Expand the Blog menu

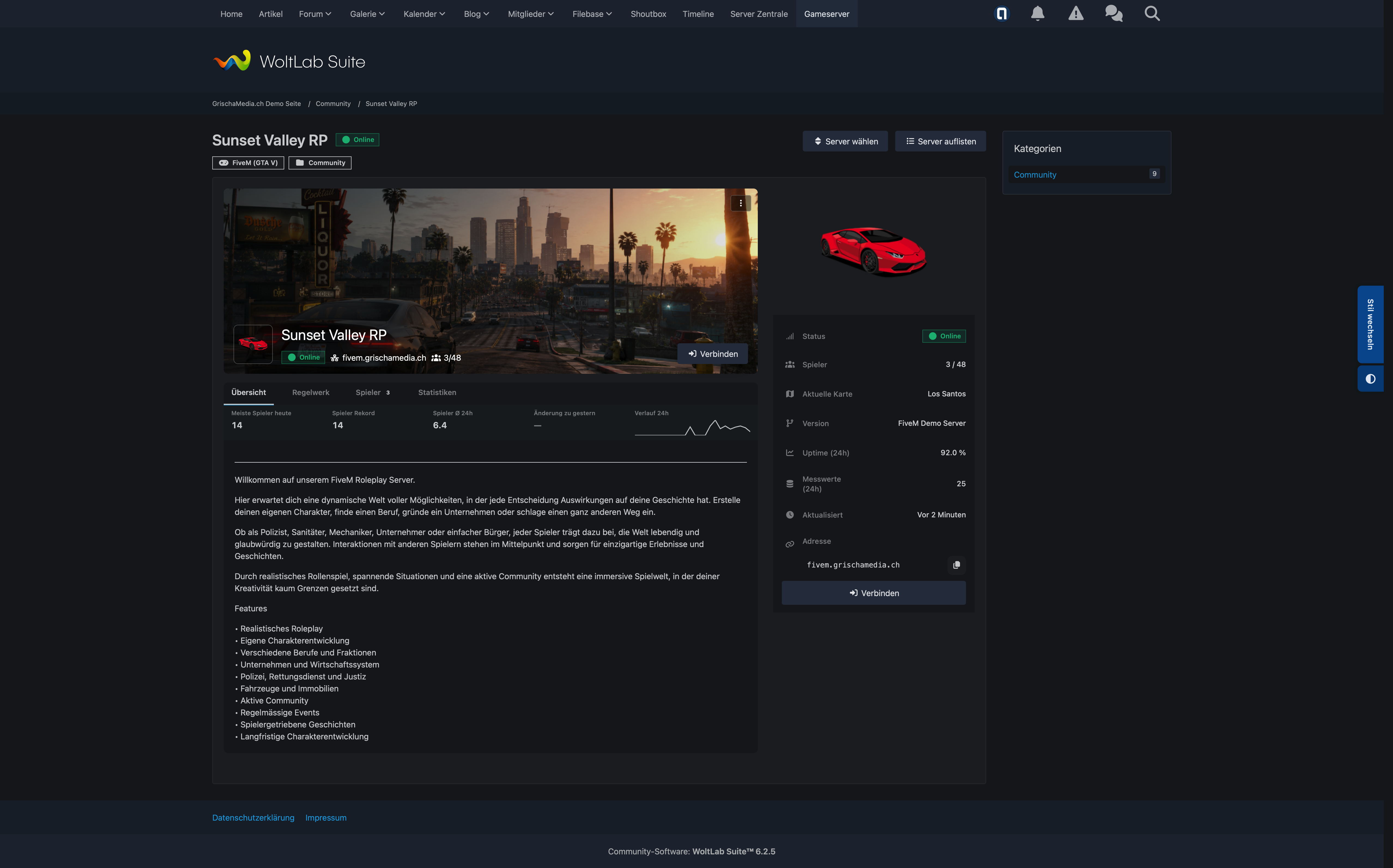(477, 14)
